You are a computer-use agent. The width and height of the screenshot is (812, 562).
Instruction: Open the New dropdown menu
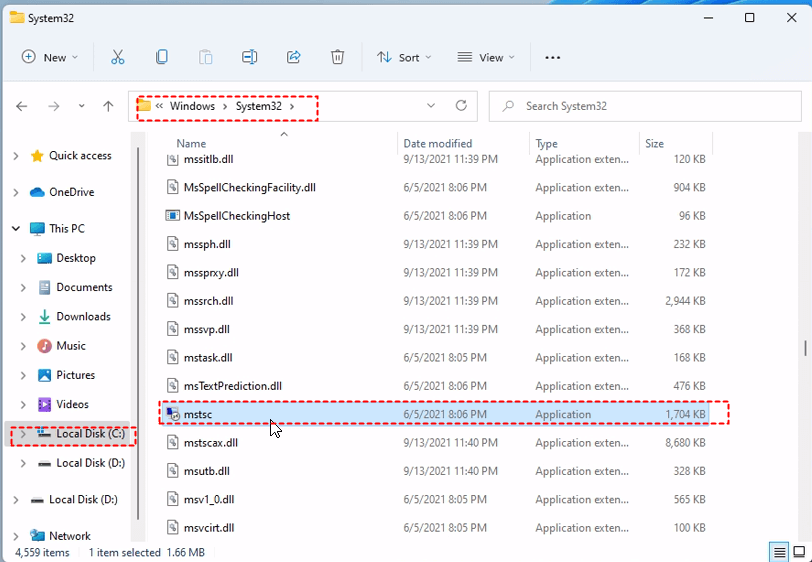(50, 57)
